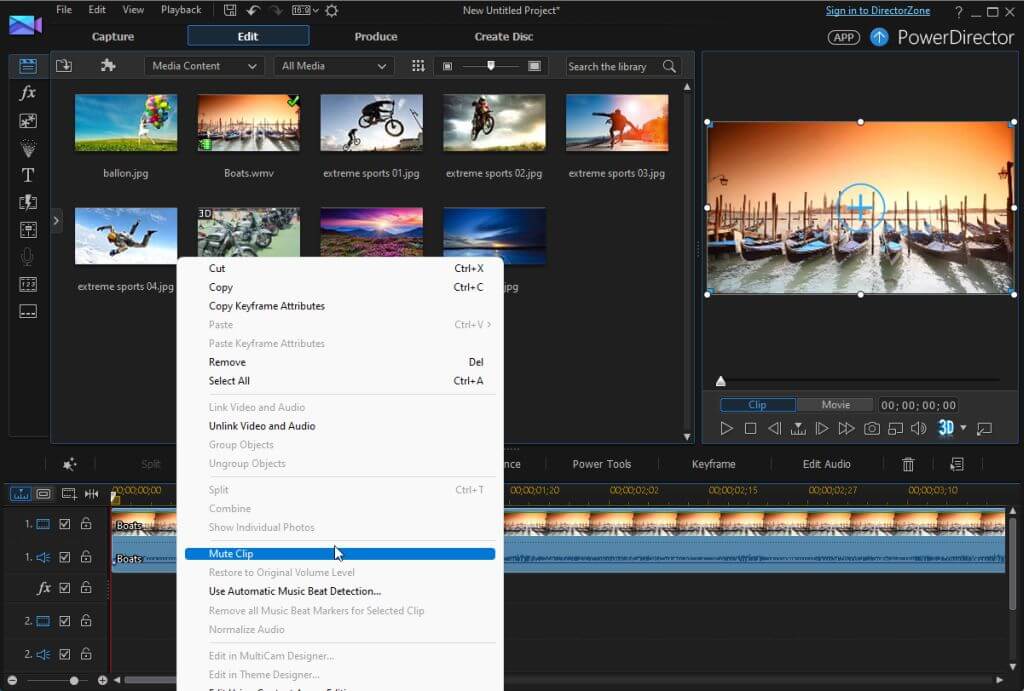Click the import media folder icon
This screenshot has width=1024, height=691.
point(64,66)
